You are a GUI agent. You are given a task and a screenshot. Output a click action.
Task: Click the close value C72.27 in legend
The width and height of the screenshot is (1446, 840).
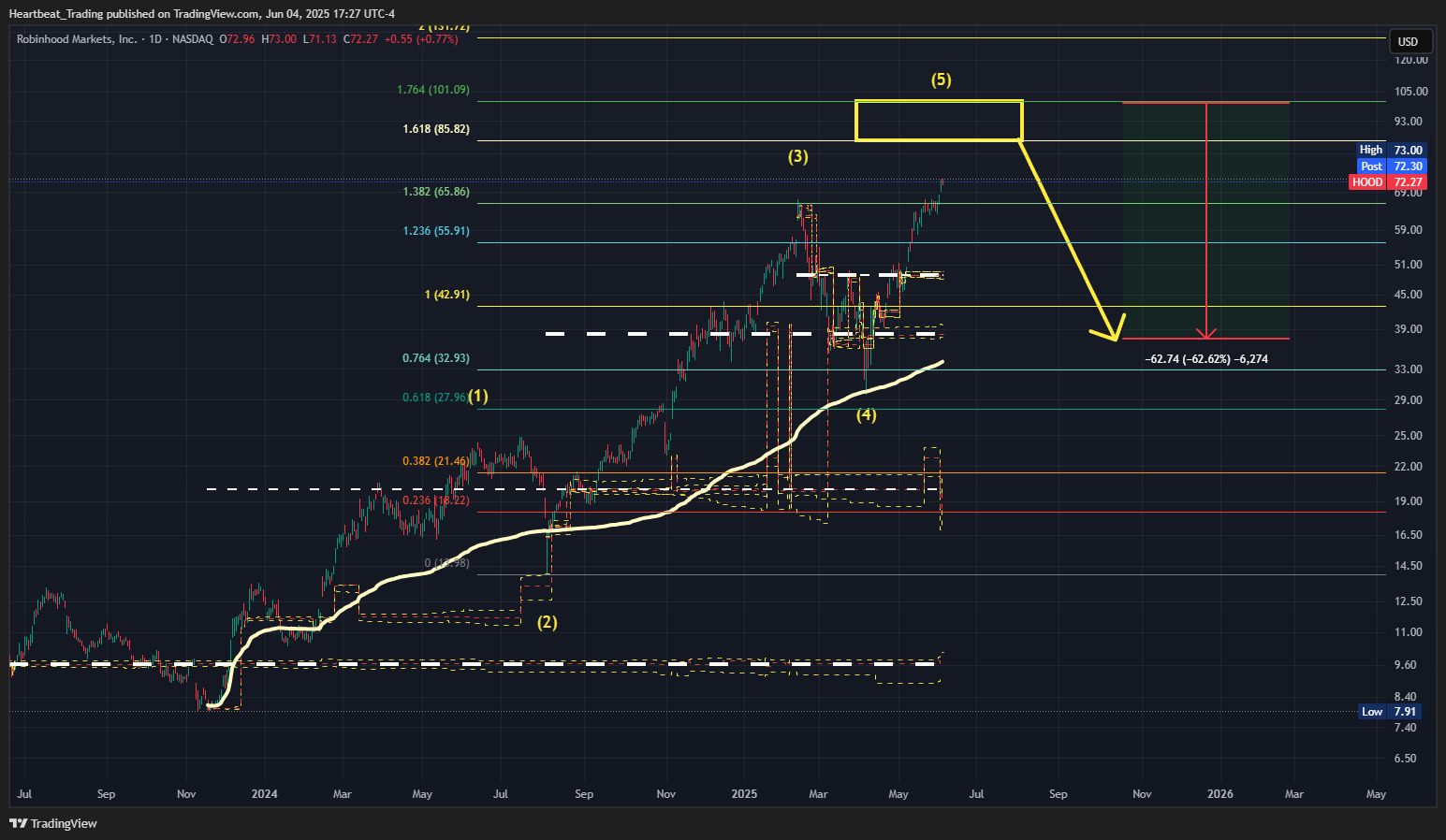360,39
